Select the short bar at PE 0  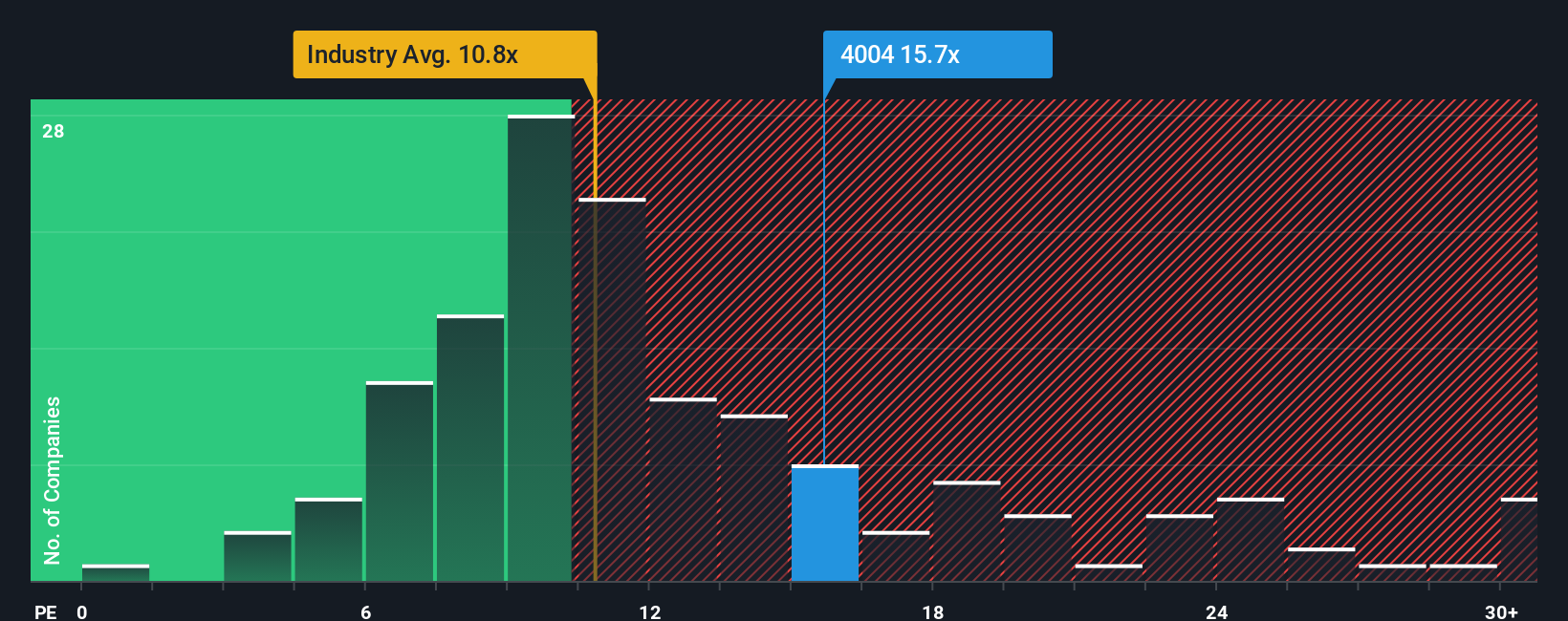pyautogui.click(x=116, y=573)
